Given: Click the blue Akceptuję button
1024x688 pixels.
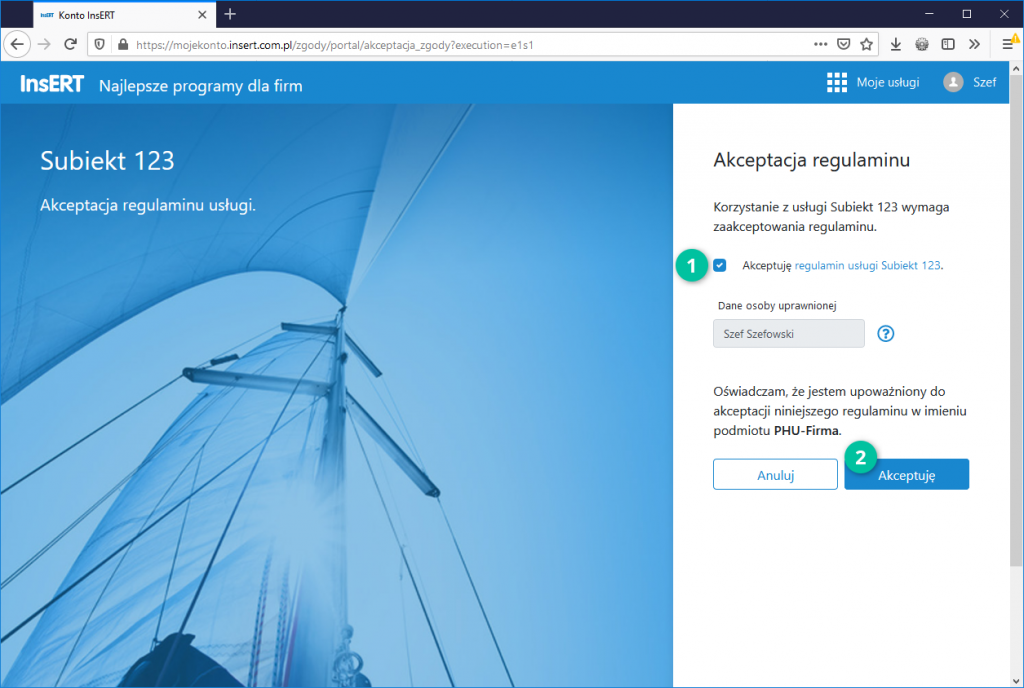Looking at the screenshot, I should point(906,475).
